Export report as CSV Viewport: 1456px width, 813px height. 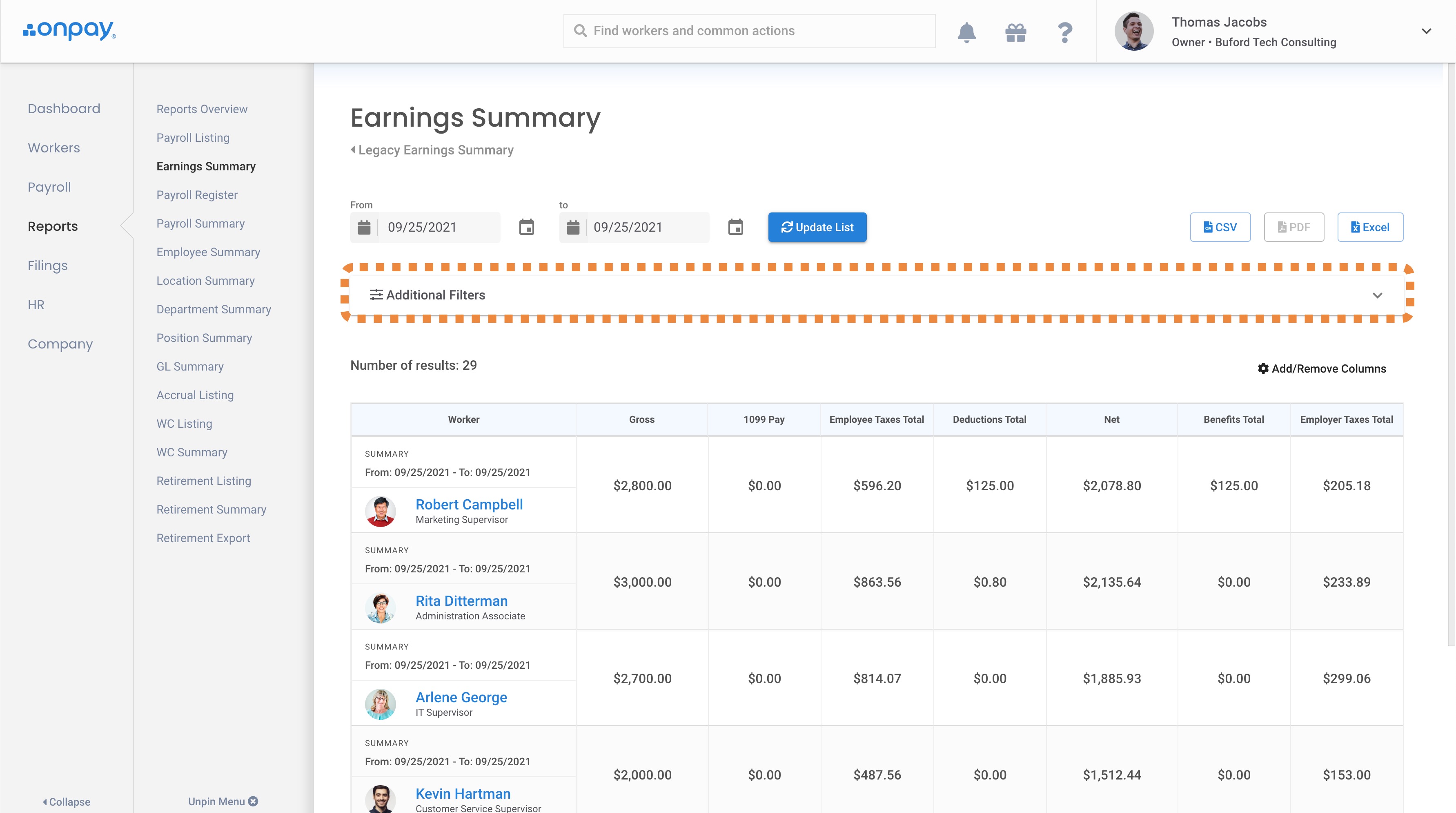(x=1220, y=227)
